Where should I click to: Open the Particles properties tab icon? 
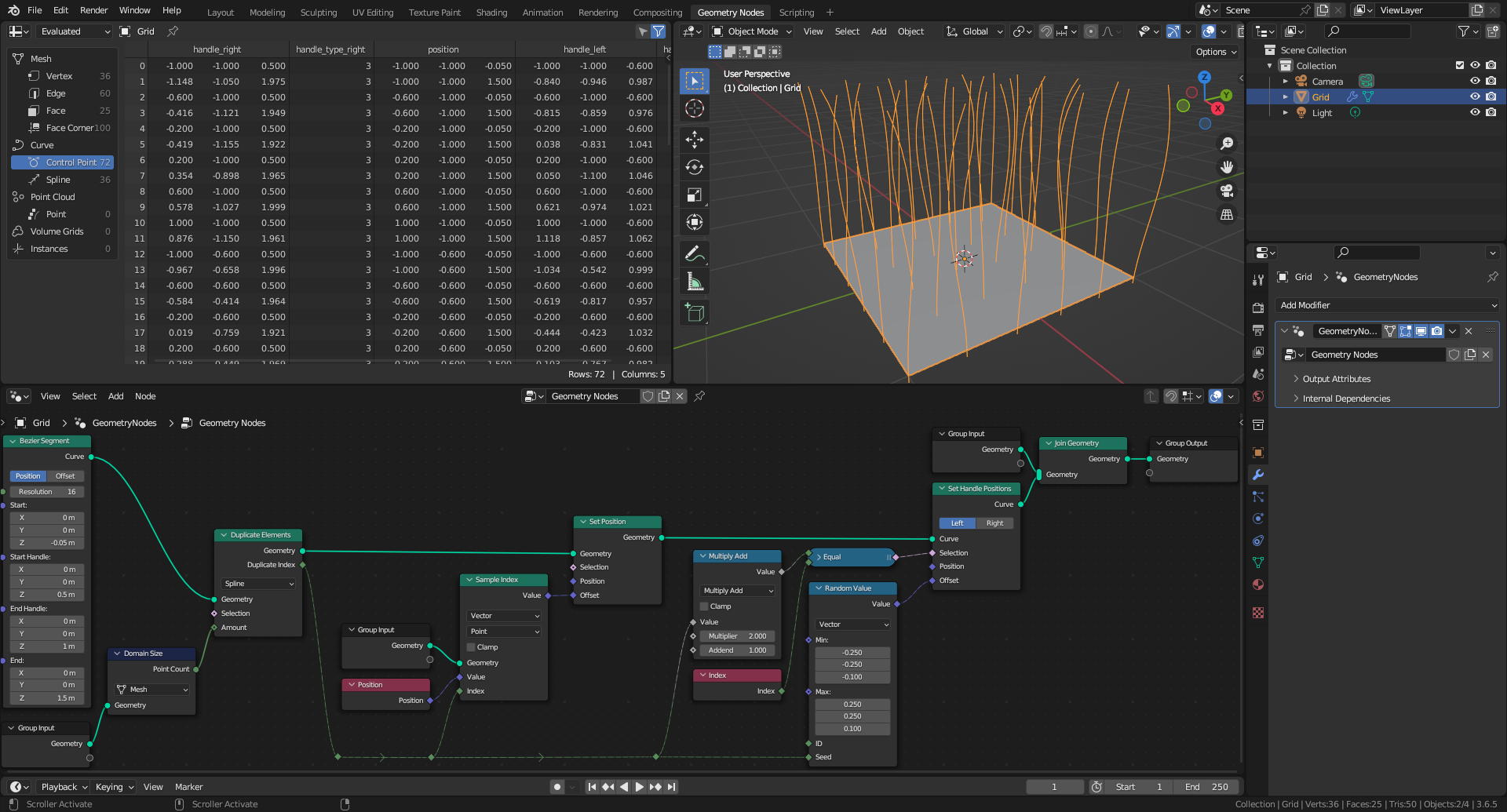tap(1258, 497)
